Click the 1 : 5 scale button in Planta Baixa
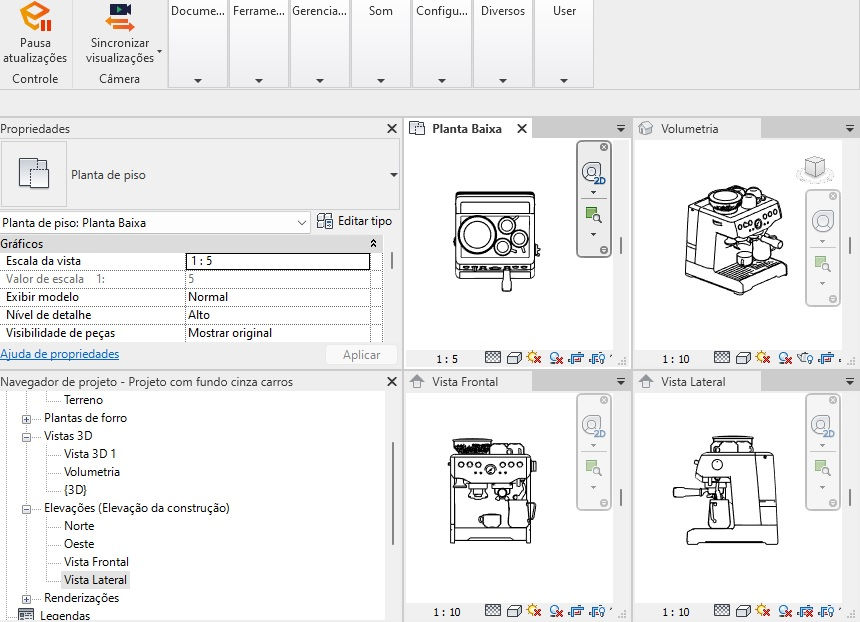860x622 pixels. pos(447,359)
